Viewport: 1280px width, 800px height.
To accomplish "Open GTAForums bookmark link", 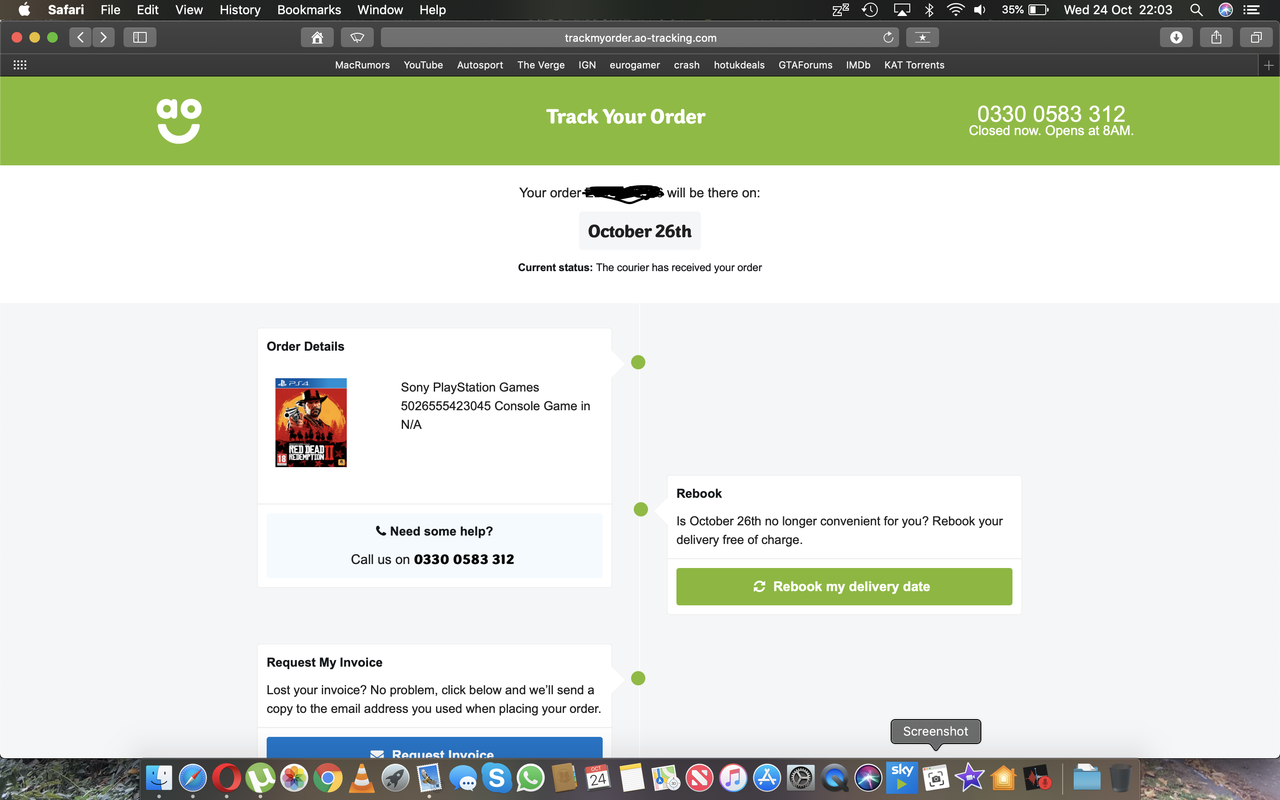I will point(806,65).
